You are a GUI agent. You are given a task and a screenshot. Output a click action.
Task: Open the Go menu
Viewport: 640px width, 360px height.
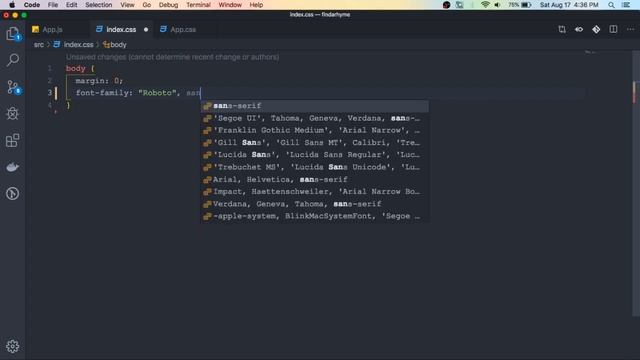tap(147, 5)
